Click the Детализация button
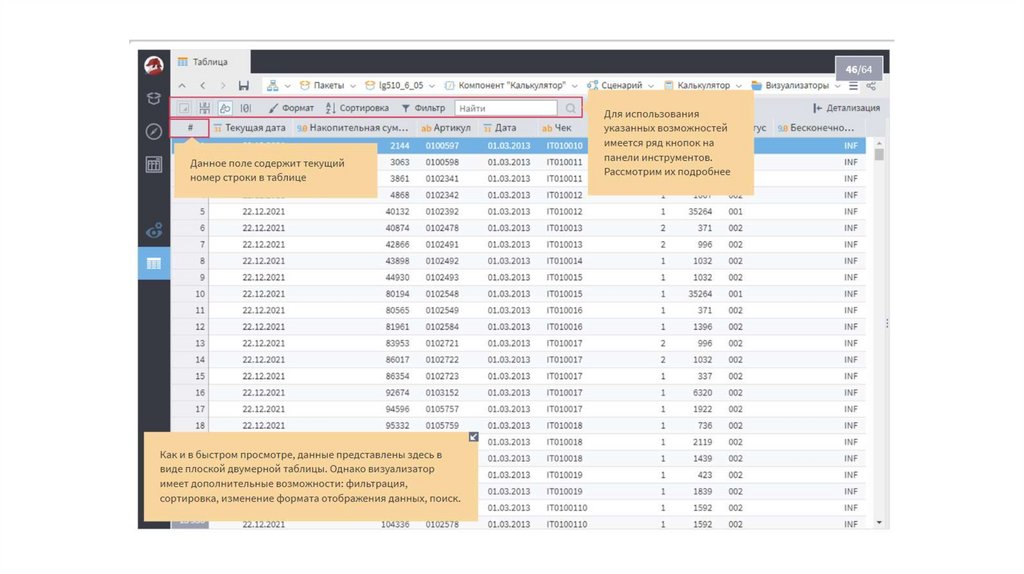Viewport: 1024px width, 574px height. point(846,108)
